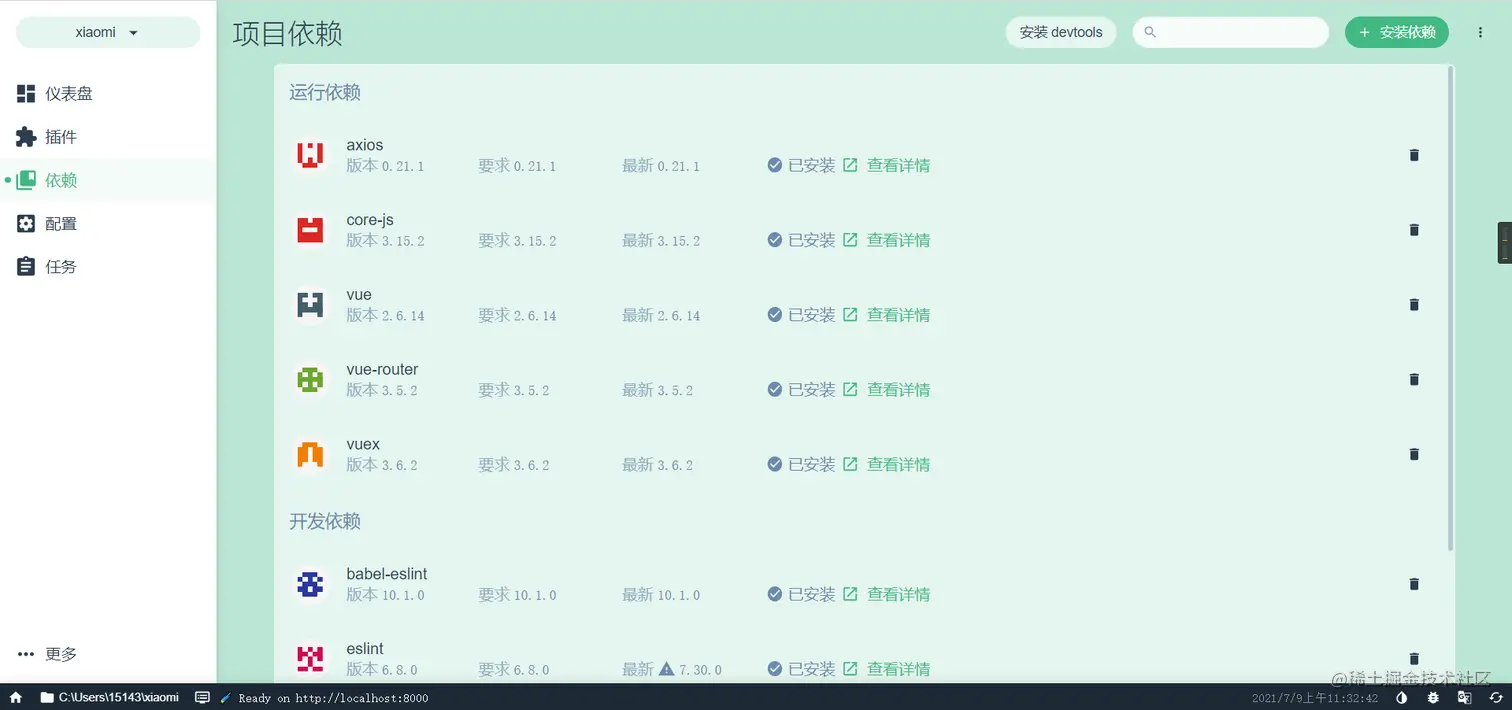1512x710 pixels.
Task: Click the eslint package logo
Action: pos(310,659)
